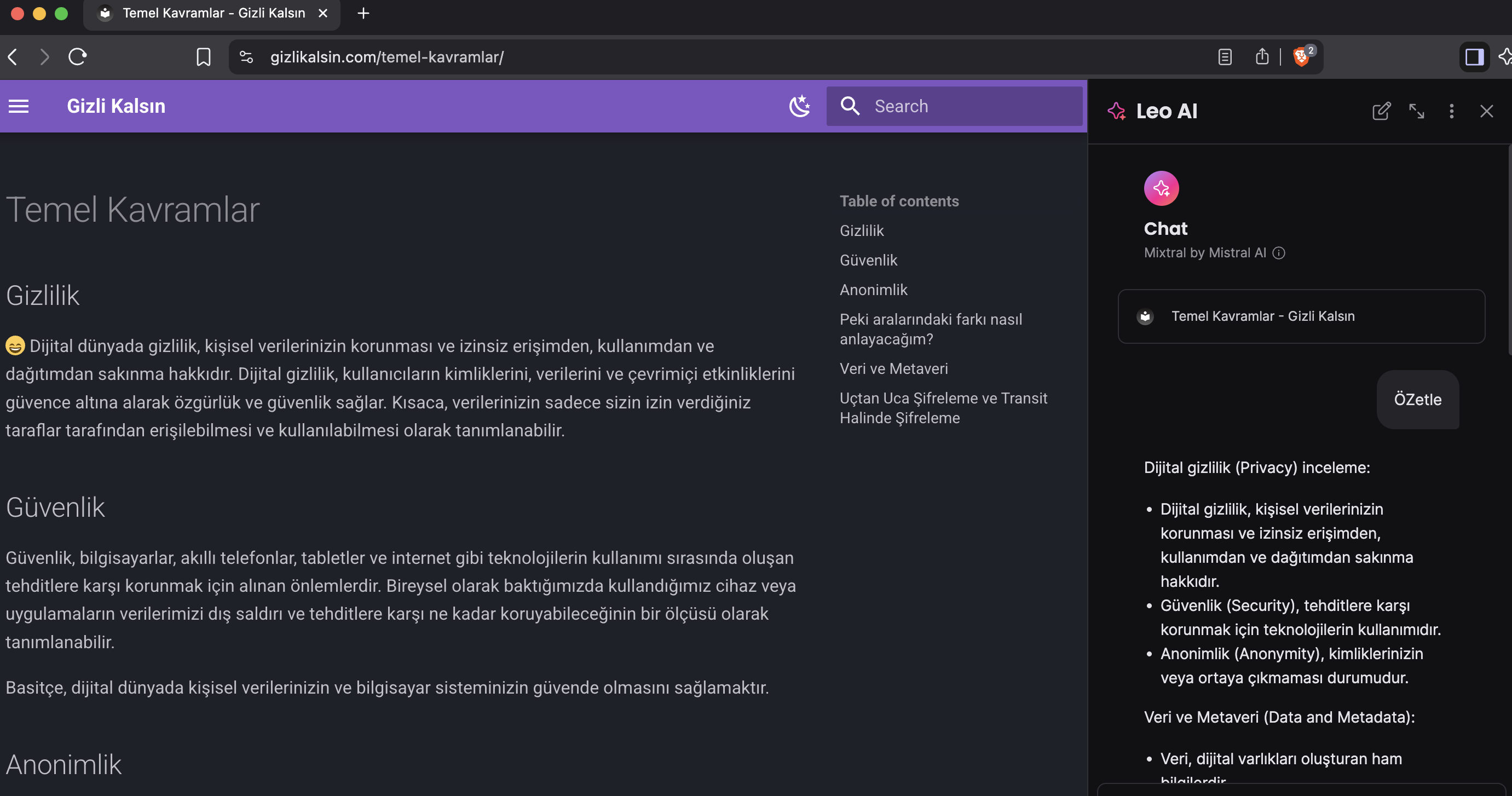Open the hamburger navigation menu
The image size is (1512, 796).
pos(19,106)
